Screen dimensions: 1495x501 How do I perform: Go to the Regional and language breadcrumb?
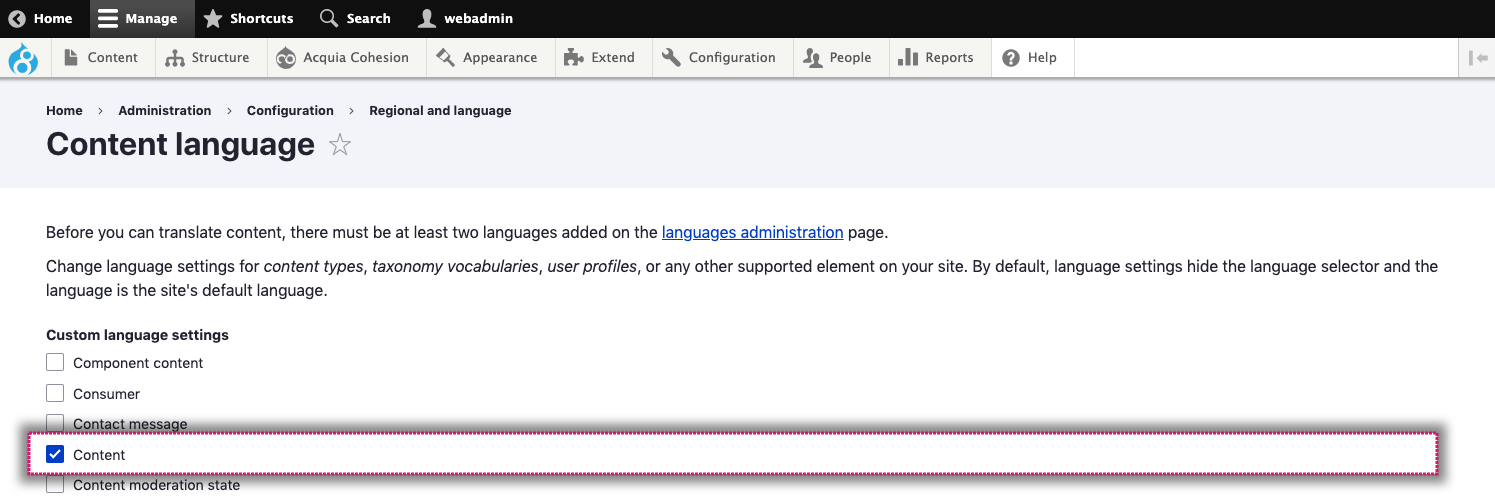point(440,111)
